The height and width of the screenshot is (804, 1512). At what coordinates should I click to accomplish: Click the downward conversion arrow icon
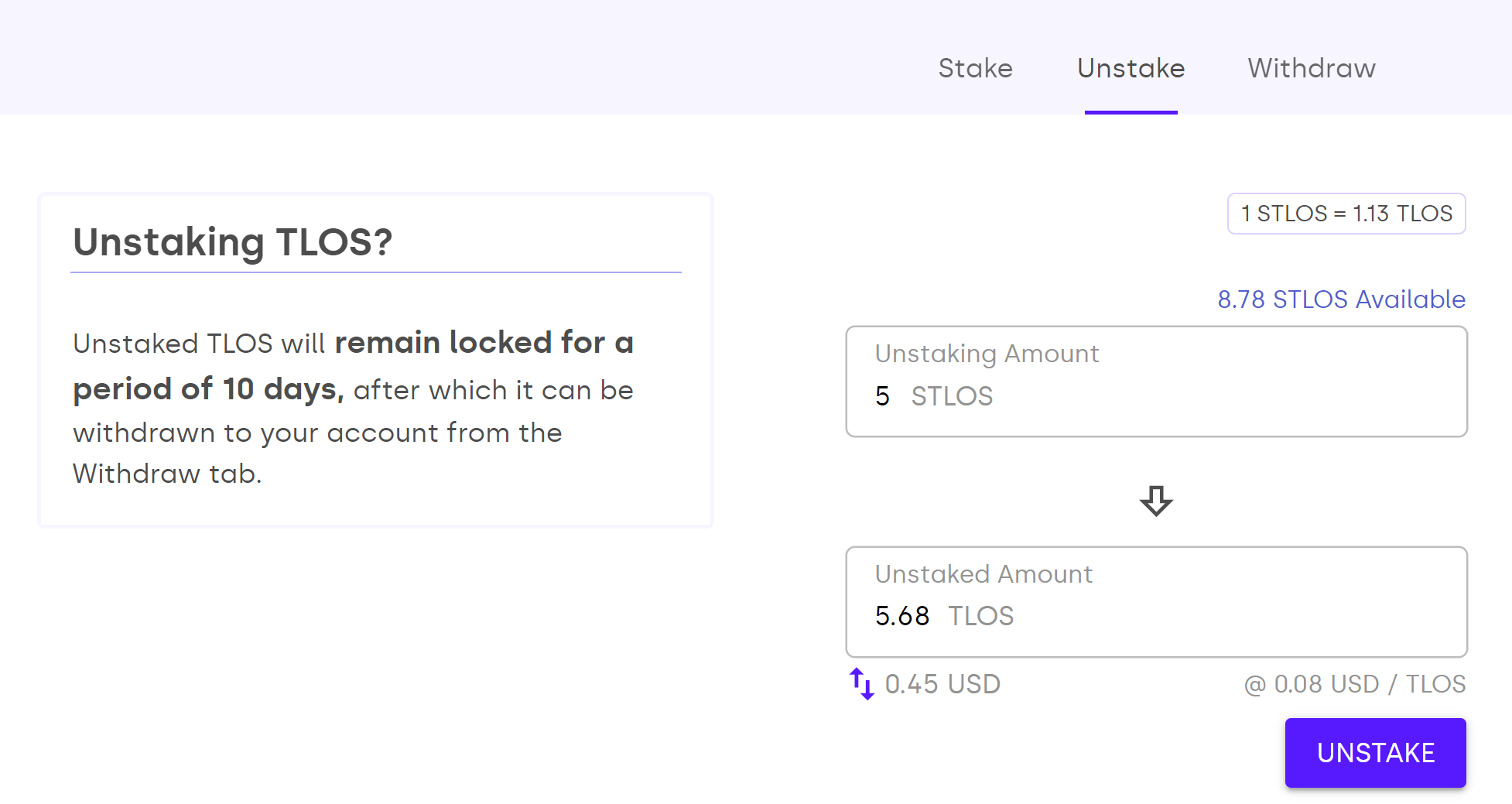[x=1156, y=503]
